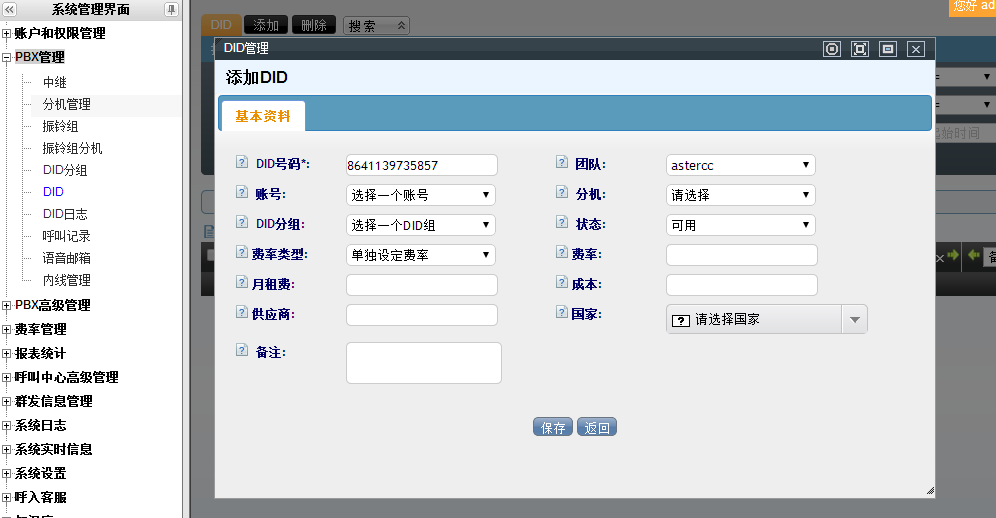
Task: Click help icon next to 团队 label
Action: (x=561, y=163)
